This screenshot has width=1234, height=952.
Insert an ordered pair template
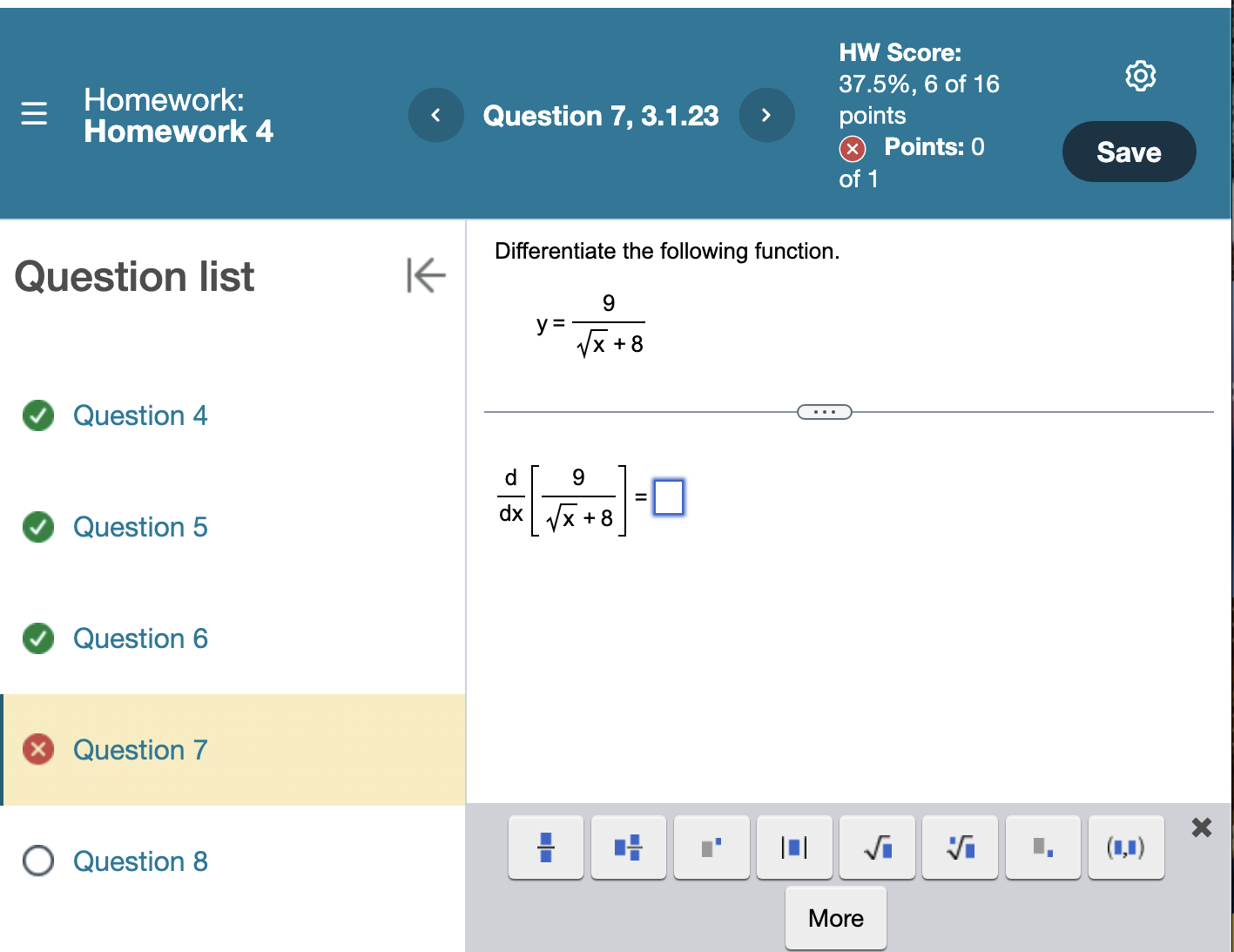tap(1125, 847)
